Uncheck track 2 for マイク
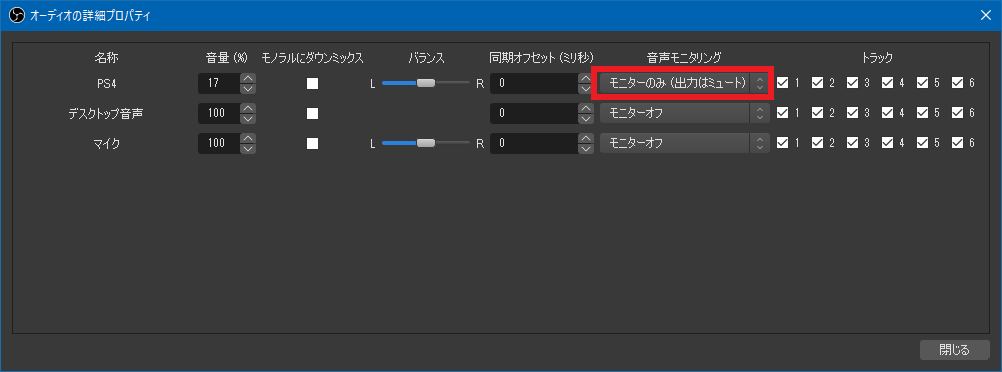 tap(817, 143)
